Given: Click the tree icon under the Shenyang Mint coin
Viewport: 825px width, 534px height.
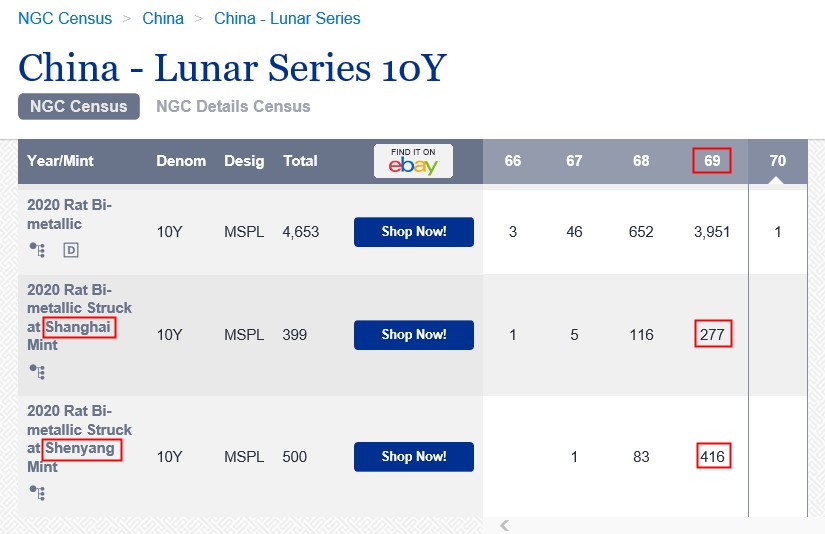Looking at the screenshot, I should [38, 493].
